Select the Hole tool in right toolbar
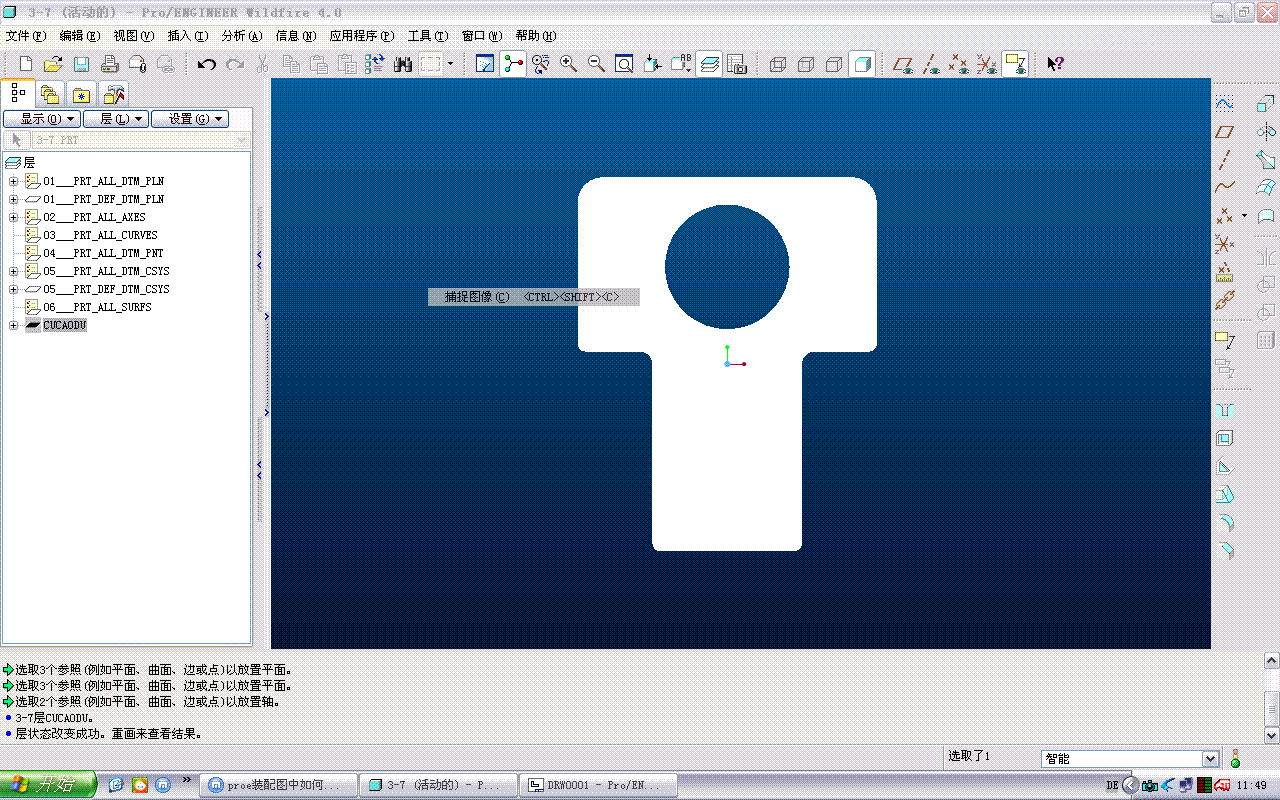 [1224, 410]
